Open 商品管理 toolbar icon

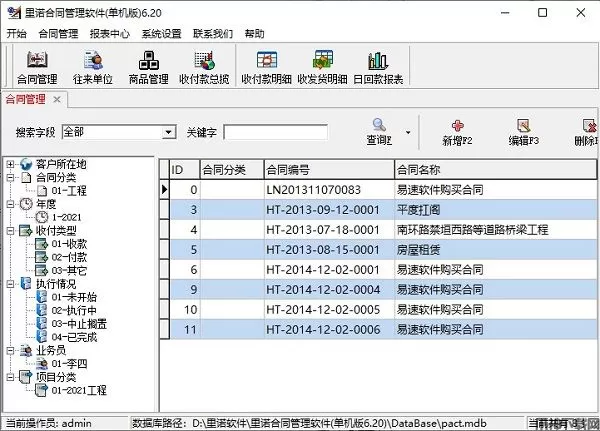[x=148, y=60]
